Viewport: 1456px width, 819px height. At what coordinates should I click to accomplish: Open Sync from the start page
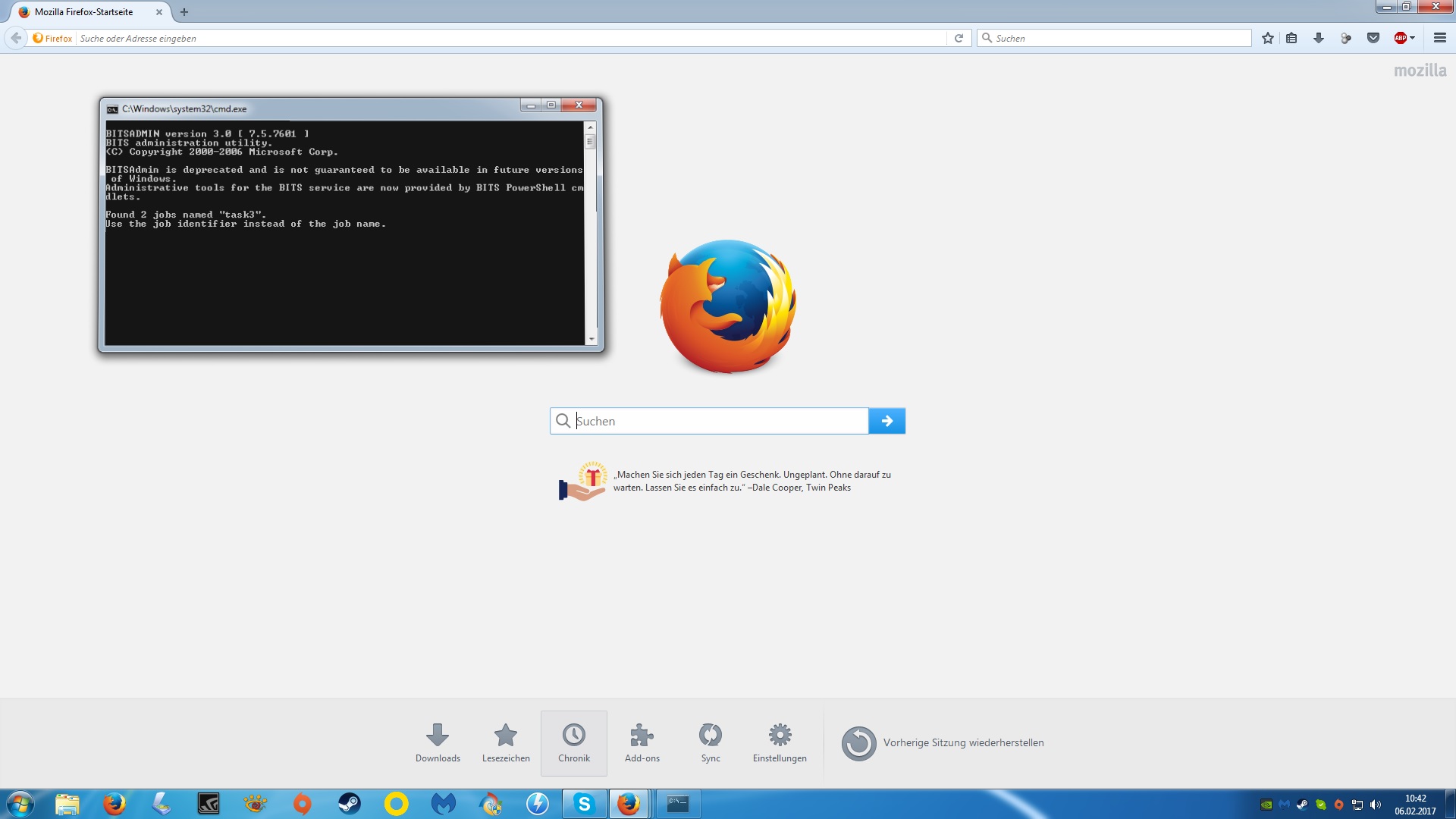click(710, 742)
